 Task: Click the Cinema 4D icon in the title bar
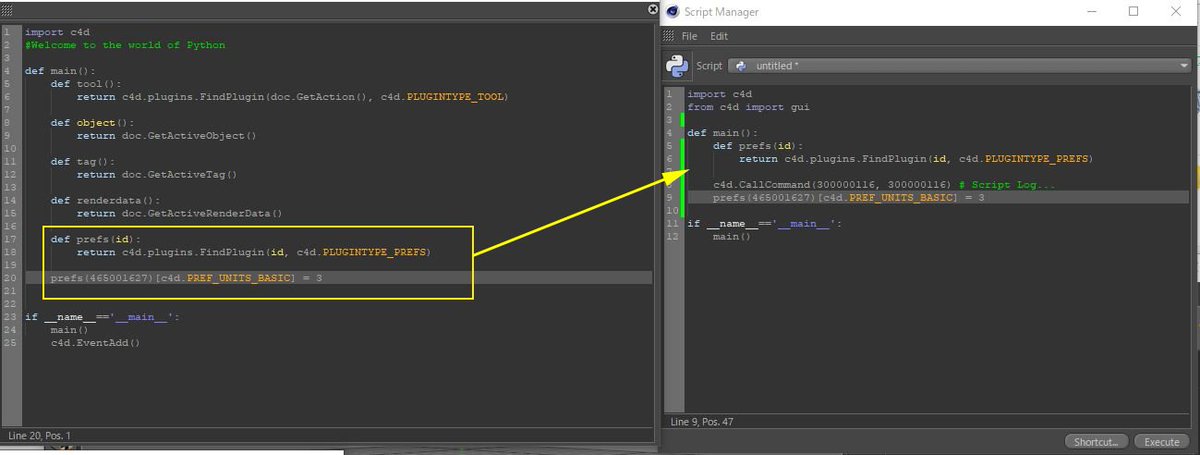tap(672, 12)
